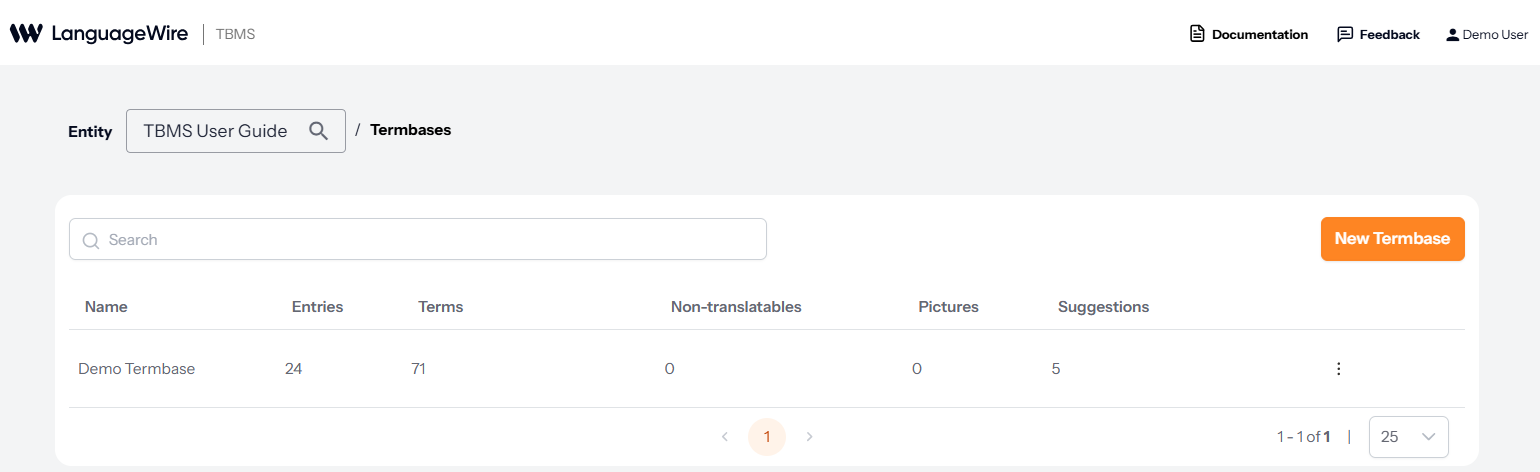The width and height of the screenshot is (1540, 472).
Task: Click the Feedback speech bubble icon
Action: (1345, 34)
